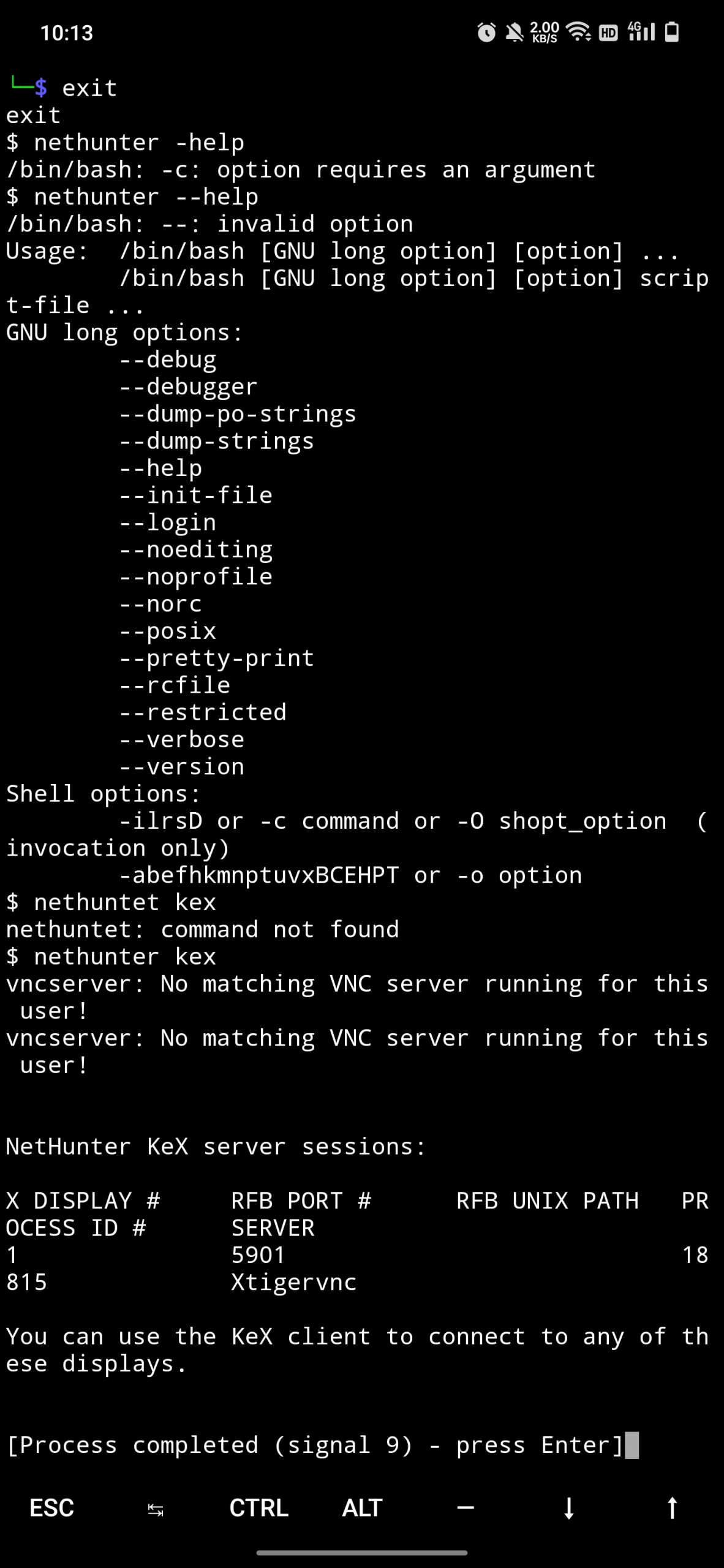Tap the Wi-Fi status icon

[578, 32]
